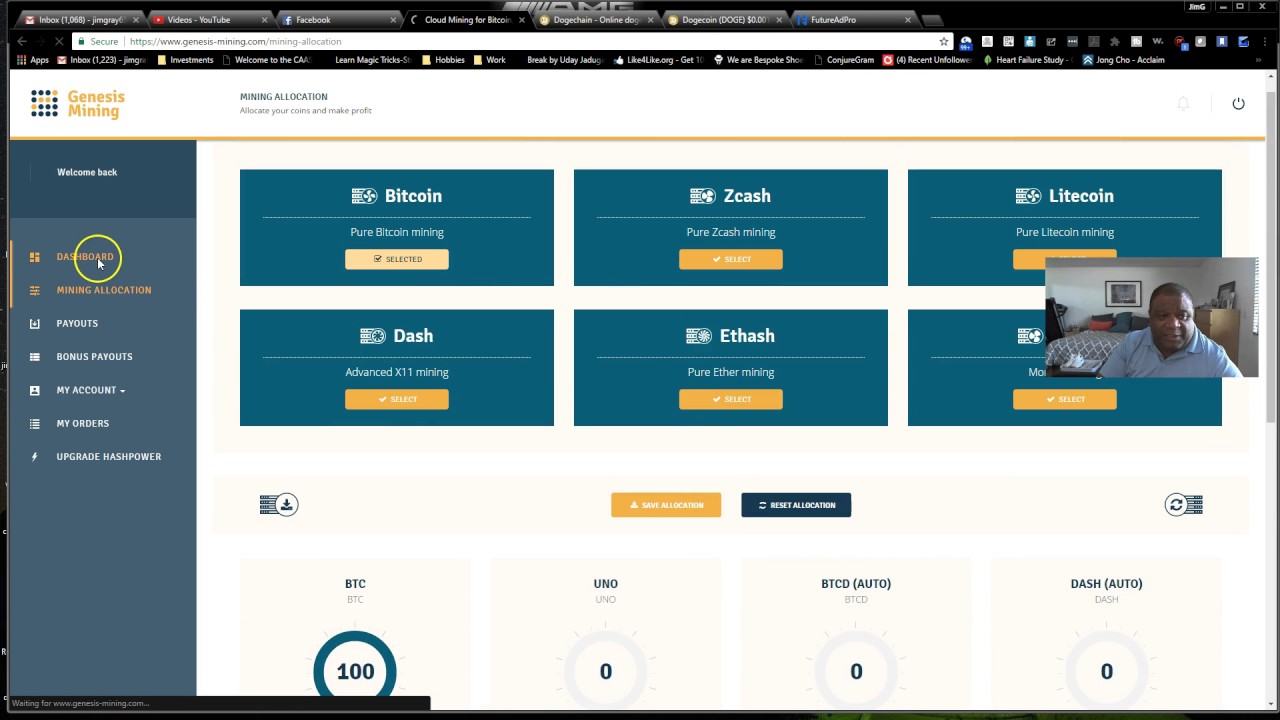Click the Mining Allocation sliders icon
Viewport: 1280px width, 720px height.
coord(34,290)
